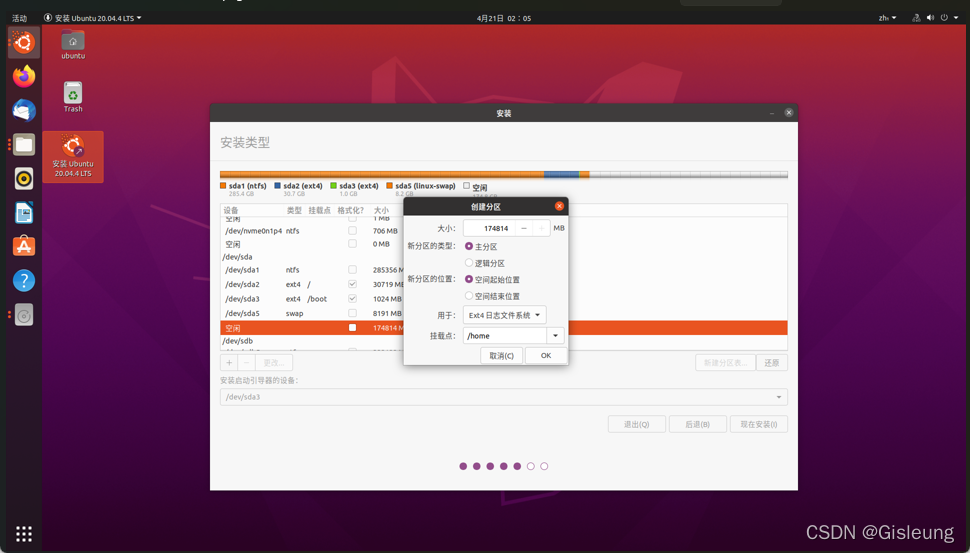Click the orange sda1 (ntfs) legend swatch
Viewport: 970px width, 553px height.
223,186
